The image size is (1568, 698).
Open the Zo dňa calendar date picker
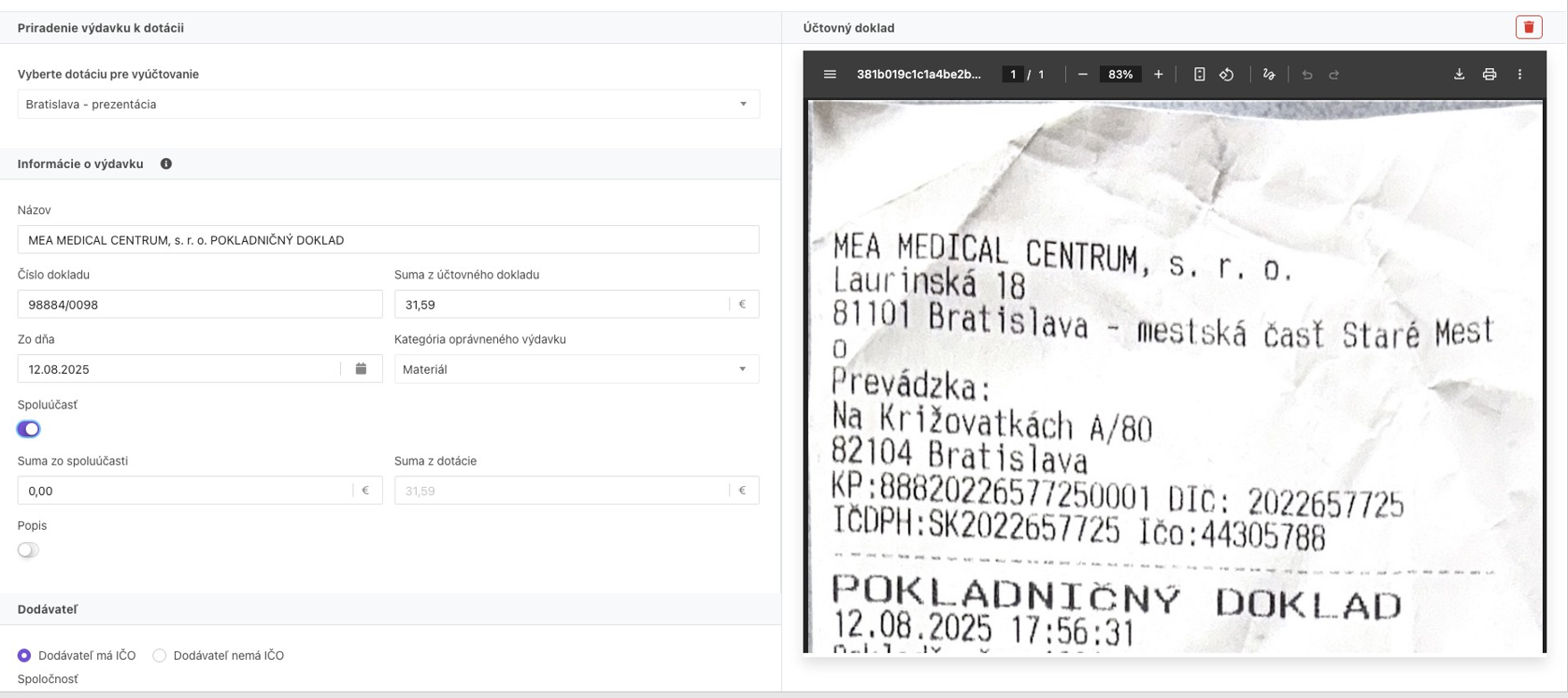point(361,369)
